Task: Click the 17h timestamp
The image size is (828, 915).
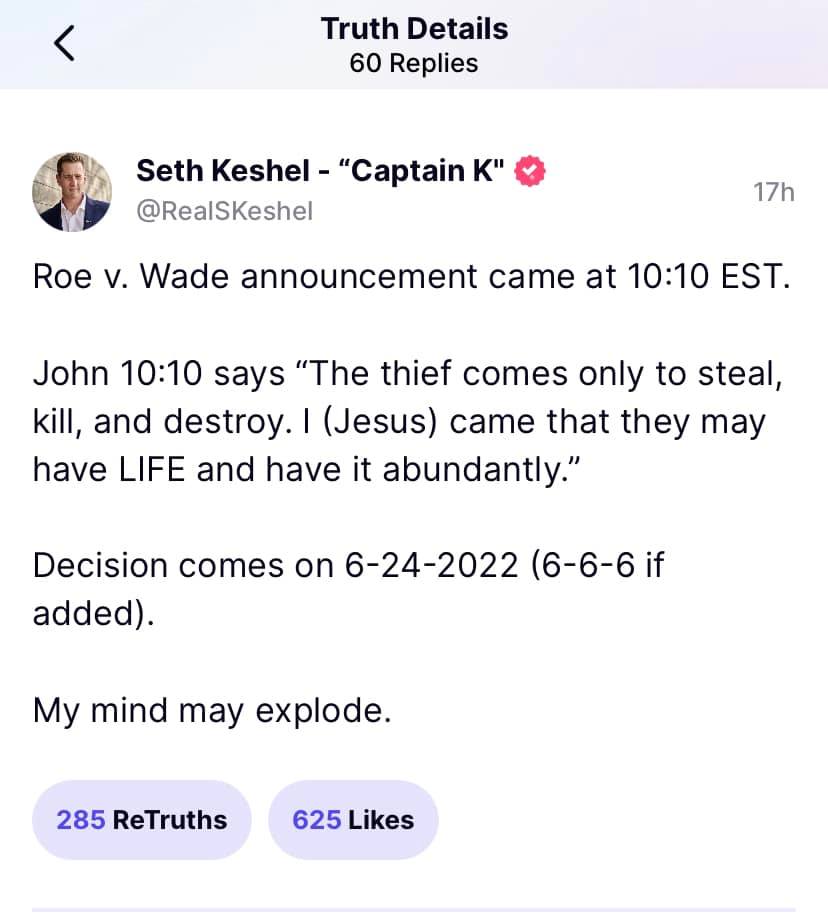Action: (773, 192)
